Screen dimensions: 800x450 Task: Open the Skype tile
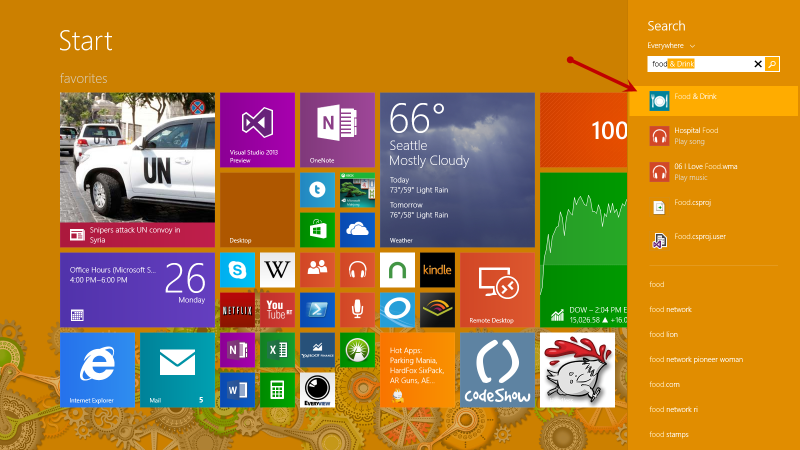237,269
